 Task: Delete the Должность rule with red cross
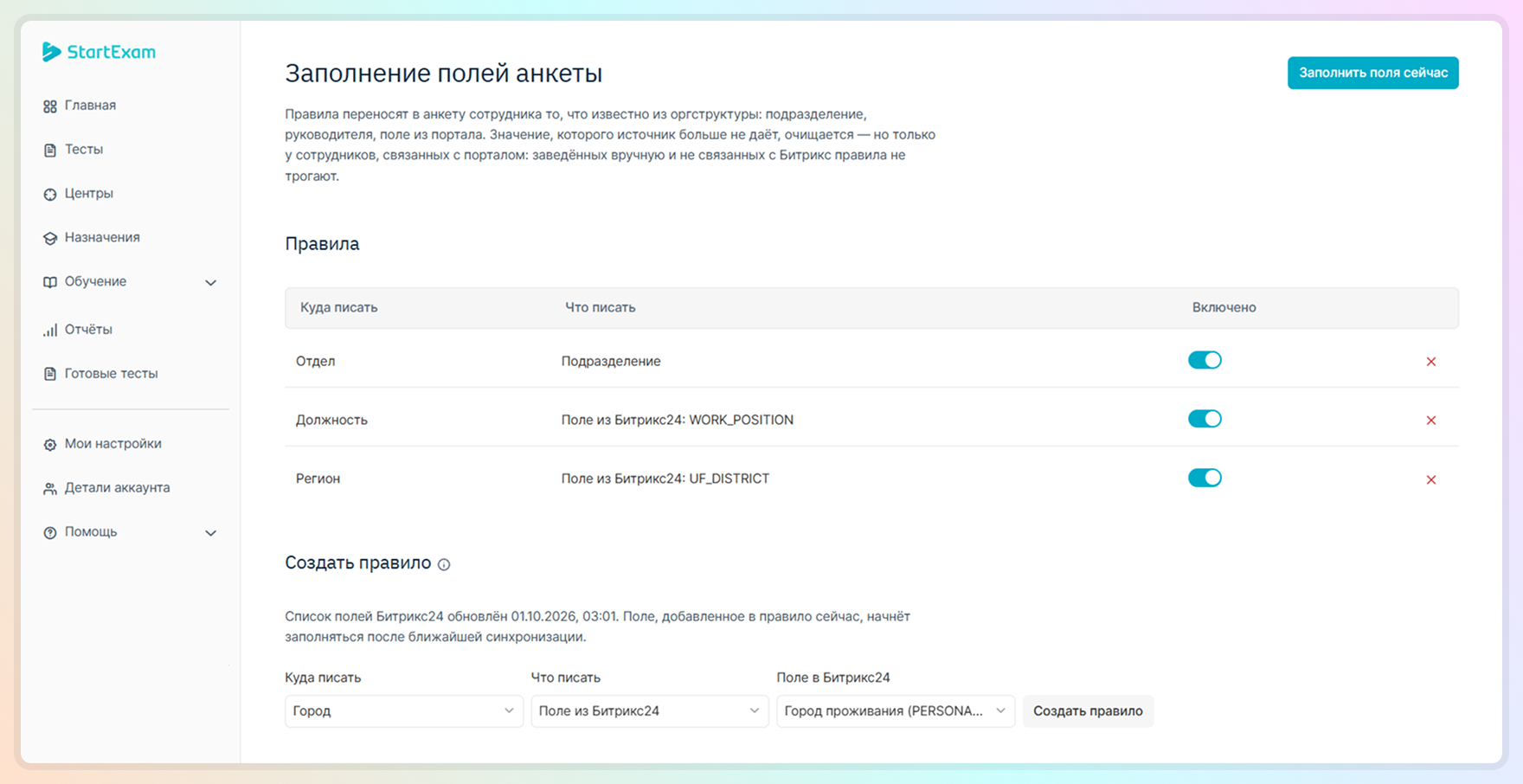pos(1431,421)
